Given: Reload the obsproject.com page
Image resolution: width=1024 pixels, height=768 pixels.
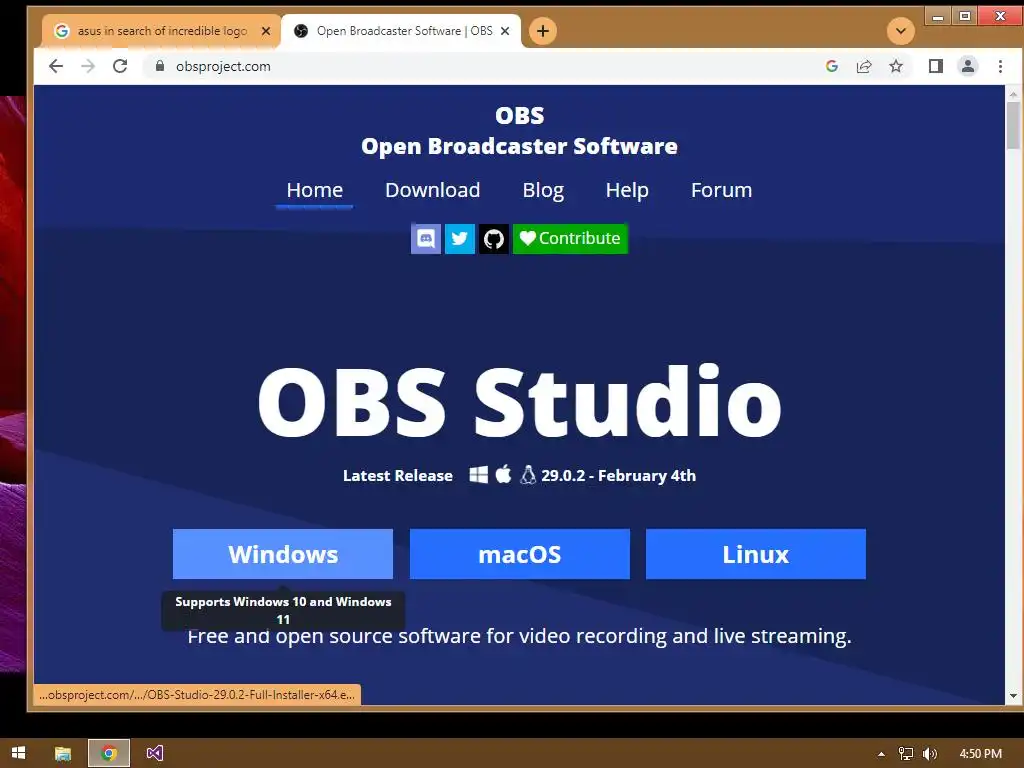Looking at the screenshot, I should (120, 66).
